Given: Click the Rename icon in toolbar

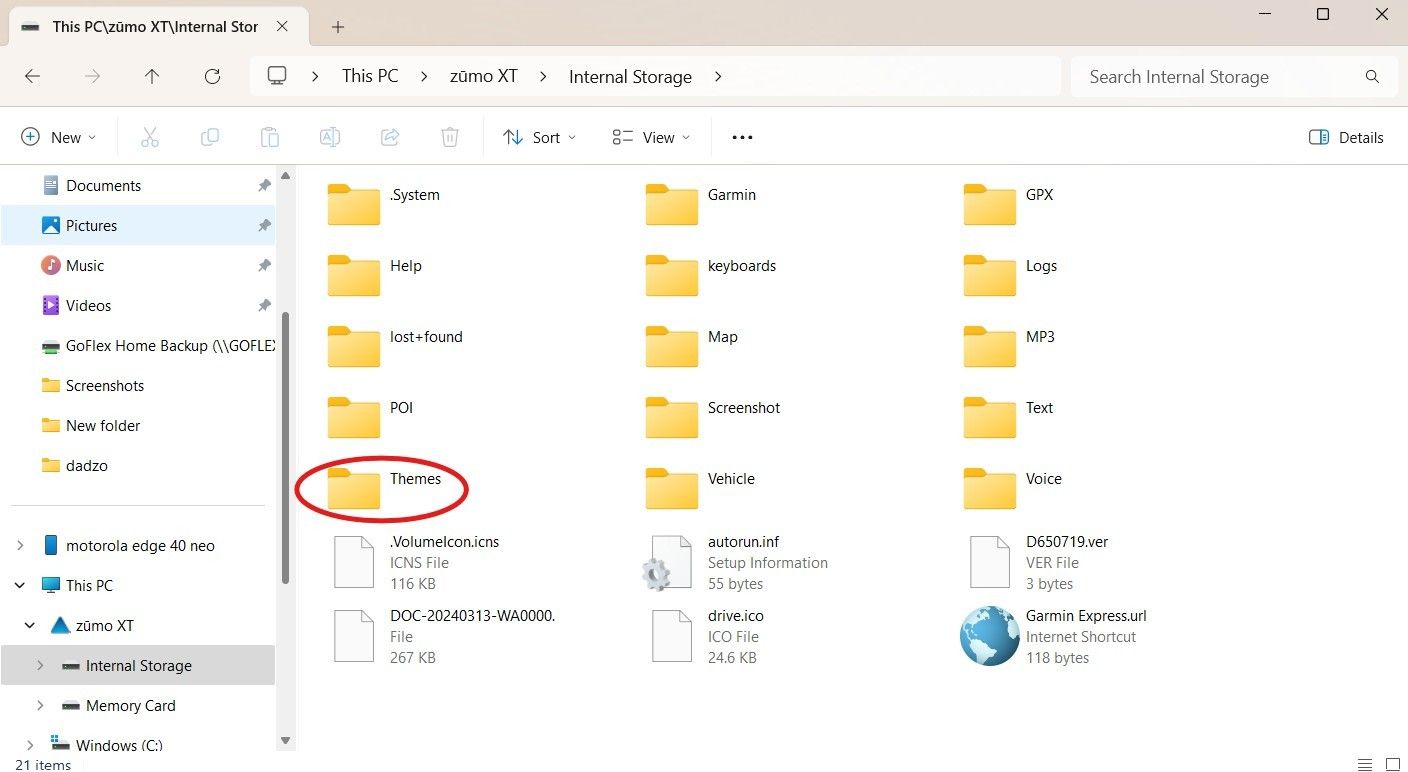Looking at the screenshot, I should 330,137.
